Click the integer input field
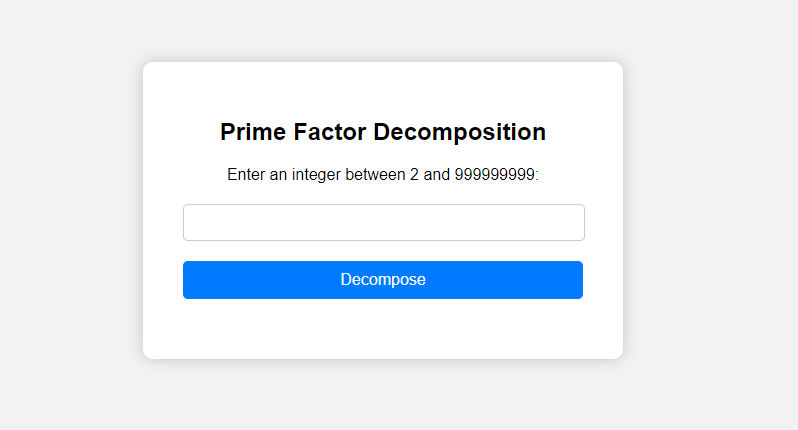798x430 pixels. coord(383,222)
